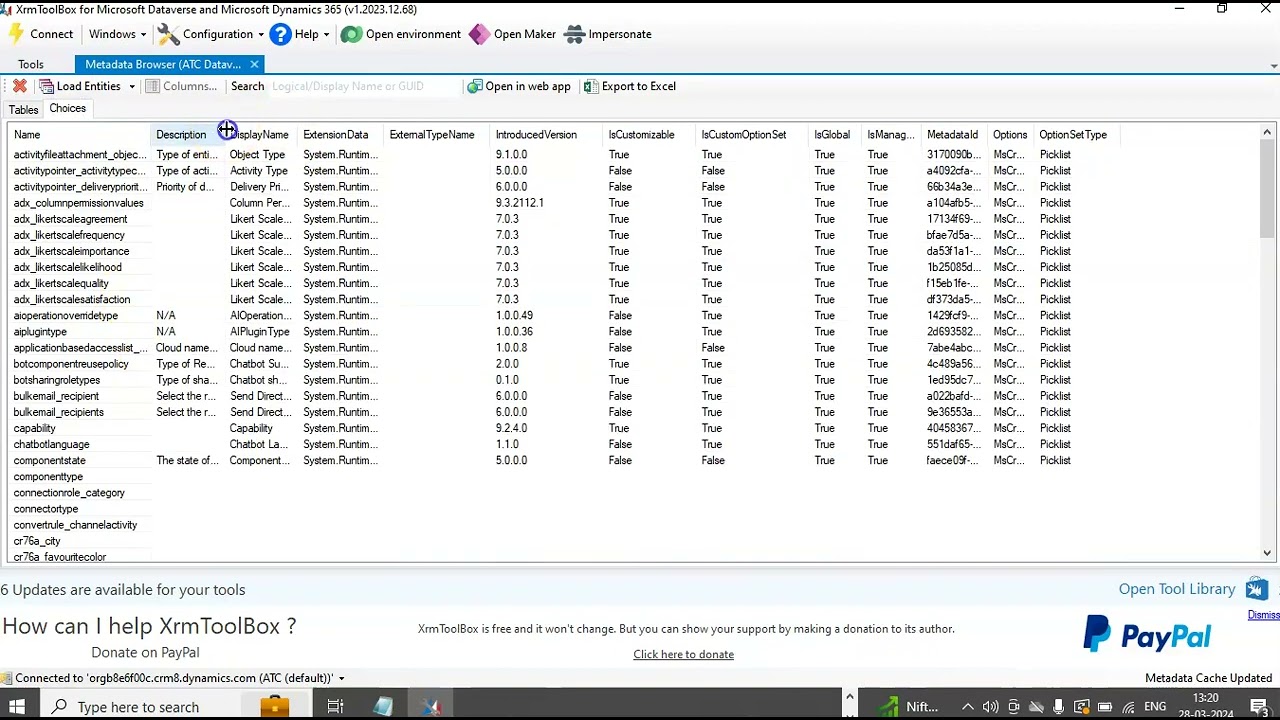This screenshot has width=1280, height=720.
Task: Click the Export to Excel icon
Action: tap(591, 86)
